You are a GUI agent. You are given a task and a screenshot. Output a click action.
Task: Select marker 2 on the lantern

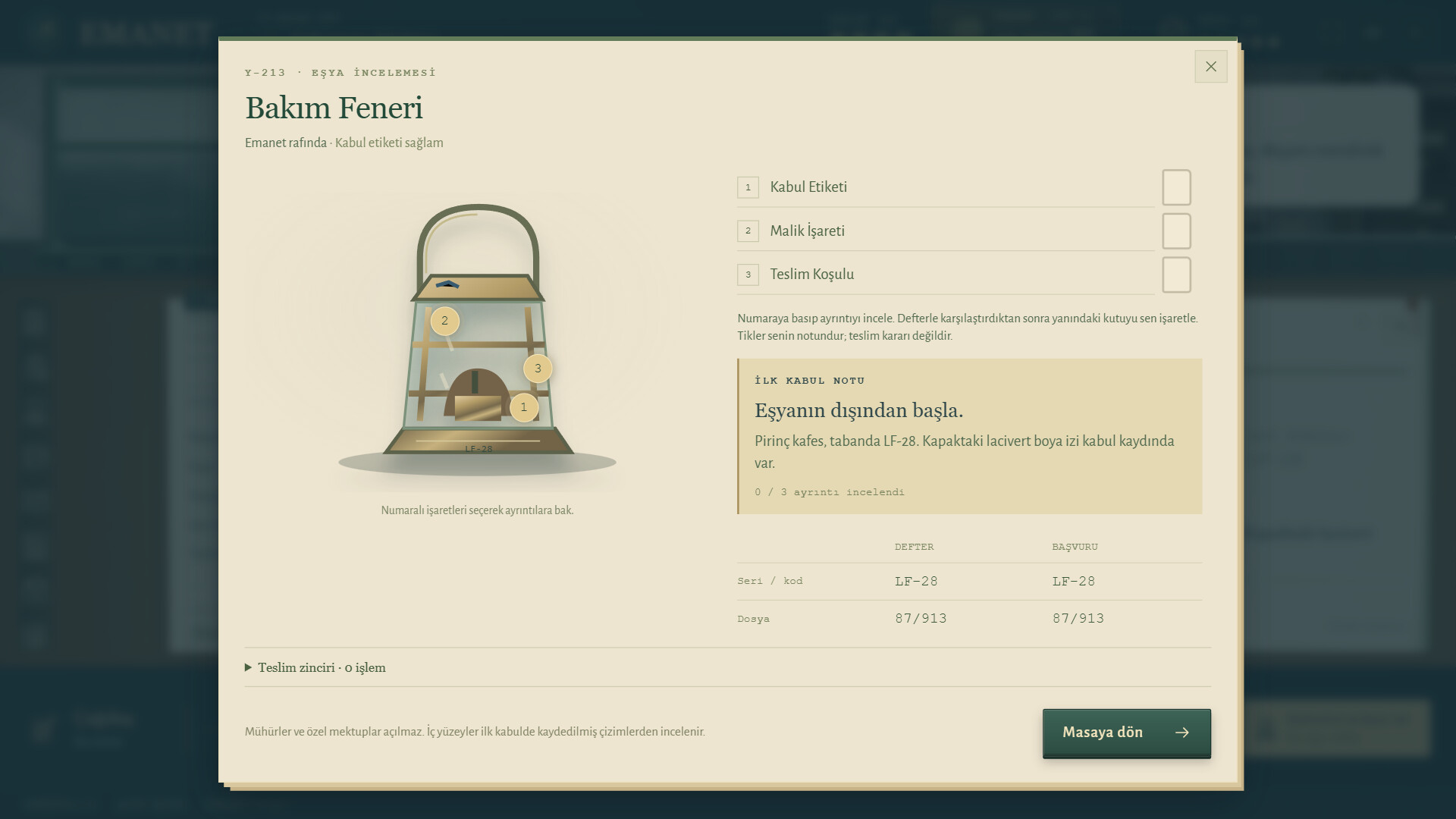445,321
